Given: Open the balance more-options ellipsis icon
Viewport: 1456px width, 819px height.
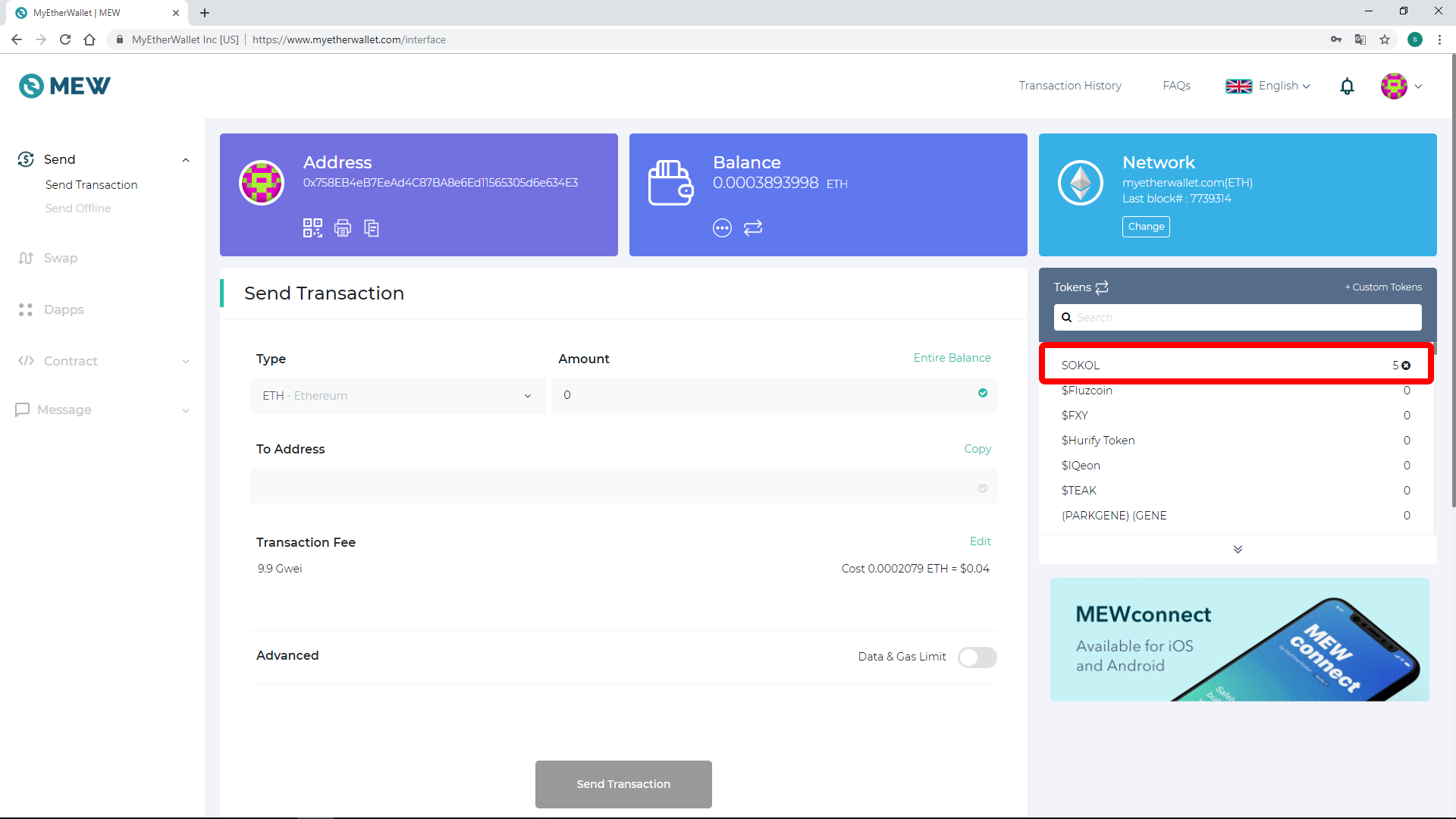Looking at the screenshot, I should [722, 227].
